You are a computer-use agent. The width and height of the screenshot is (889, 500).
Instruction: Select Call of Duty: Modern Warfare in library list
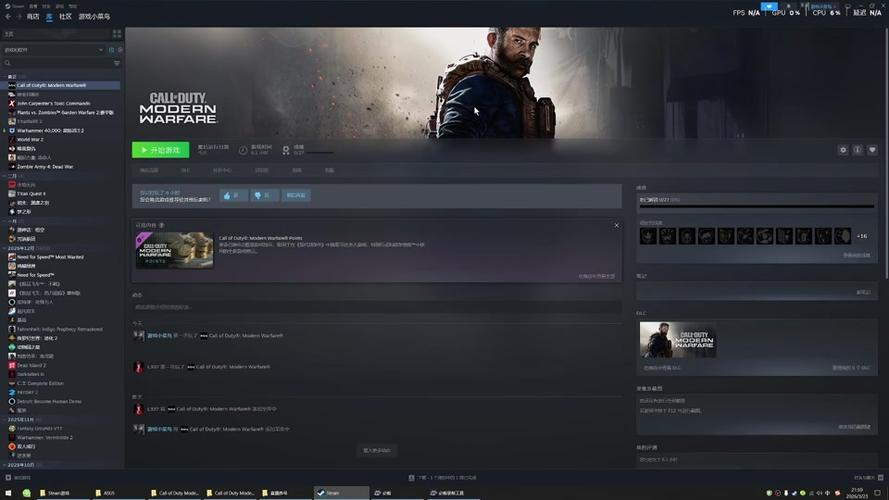pyautogui.click(x=61, y=85)
